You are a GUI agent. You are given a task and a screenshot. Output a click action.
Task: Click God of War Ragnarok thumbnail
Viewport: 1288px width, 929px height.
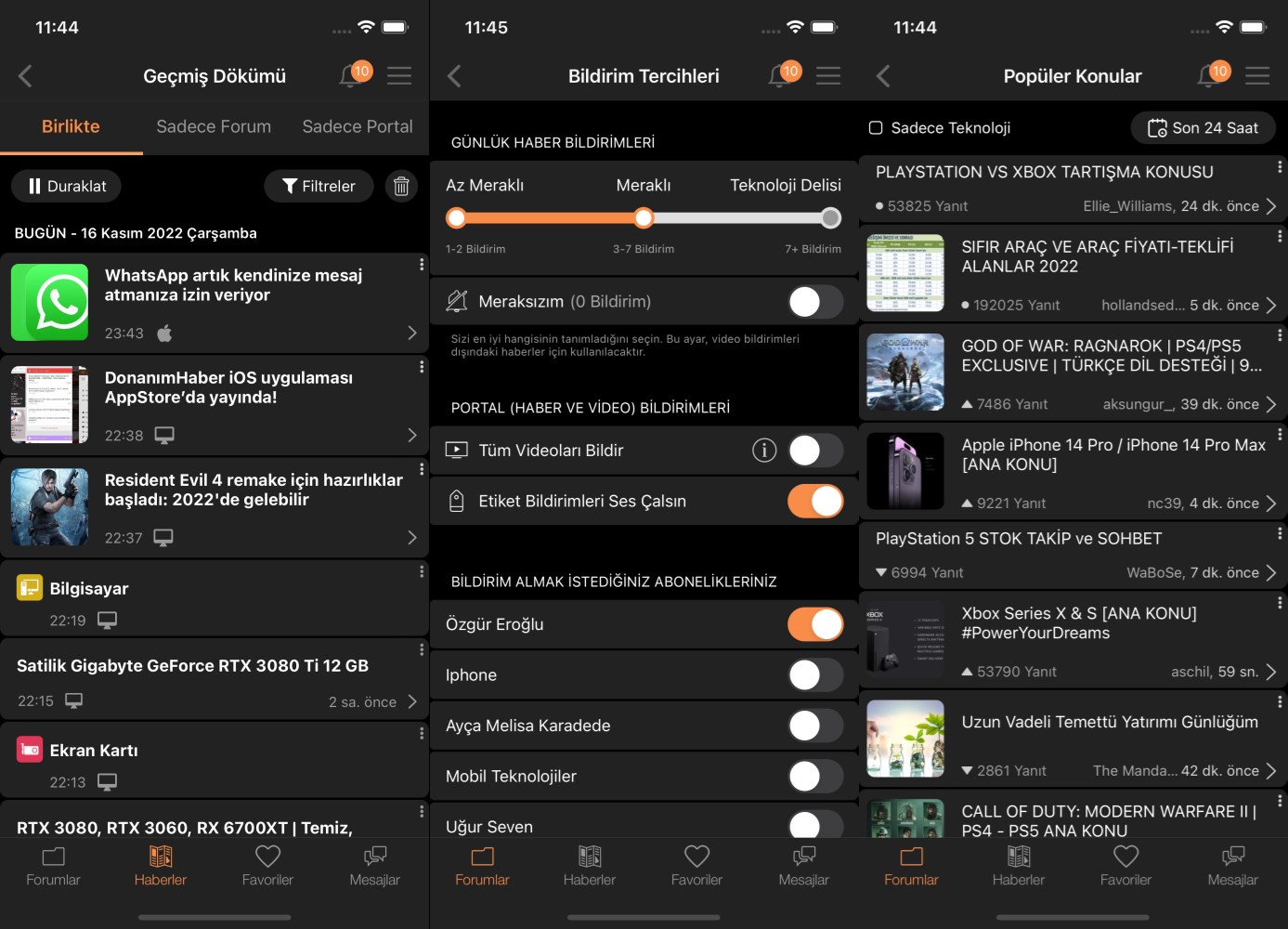tap(905, 372)
